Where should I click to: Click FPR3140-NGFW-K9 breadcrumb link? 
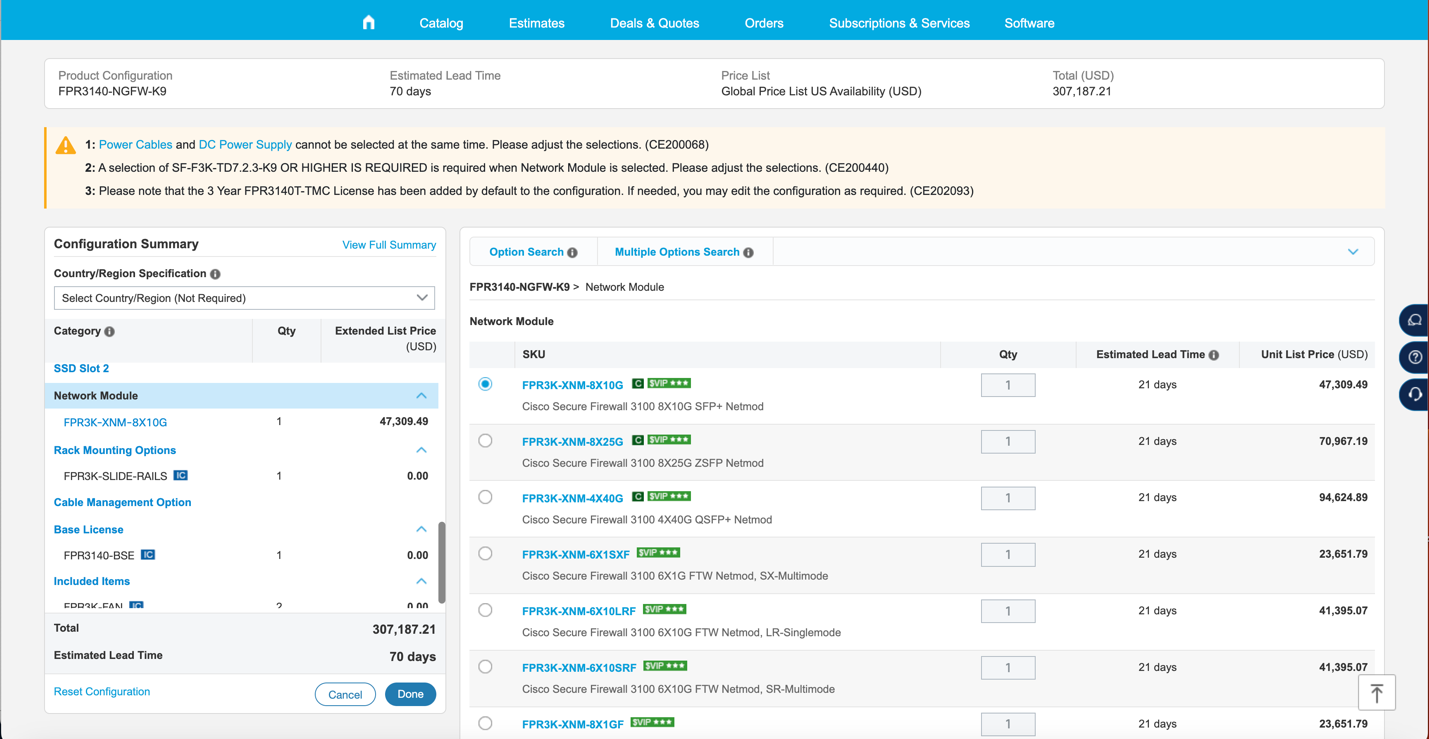pos(519,287)
